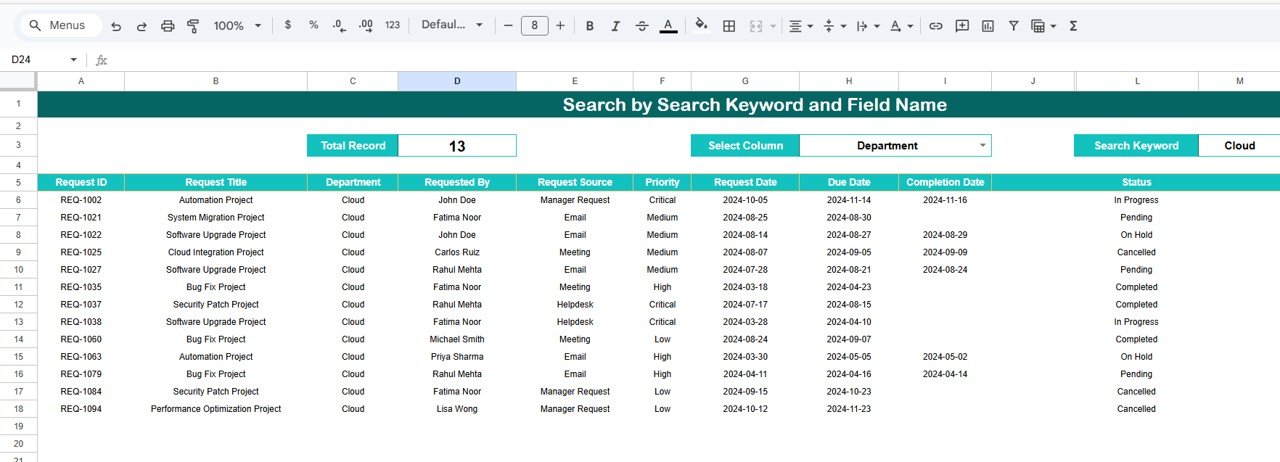
Task: Toggle bold formatting
Action: (589, 26)
